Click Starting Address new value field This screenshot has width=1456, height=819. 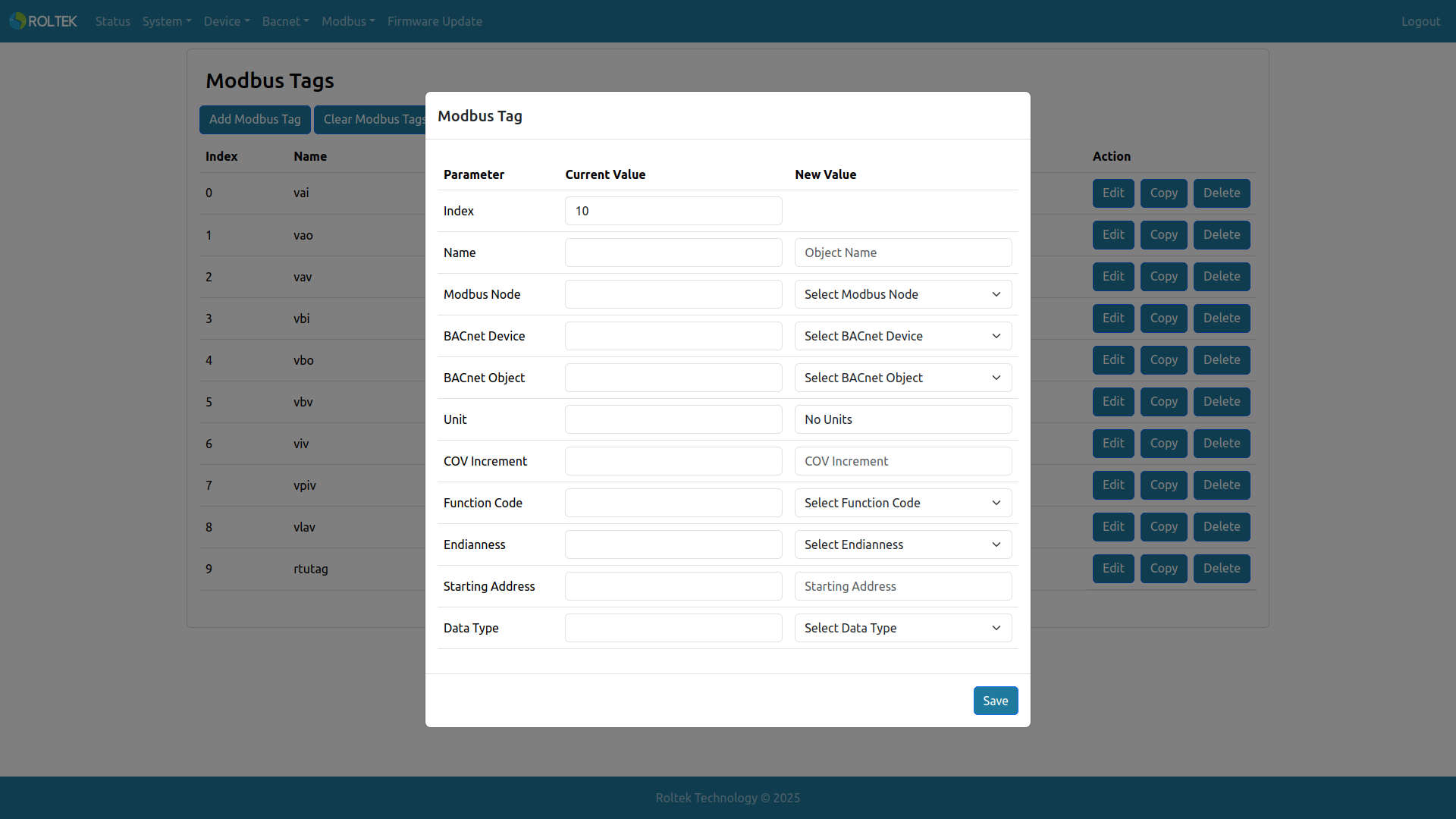pyautogui.click(x=903, y=586)
